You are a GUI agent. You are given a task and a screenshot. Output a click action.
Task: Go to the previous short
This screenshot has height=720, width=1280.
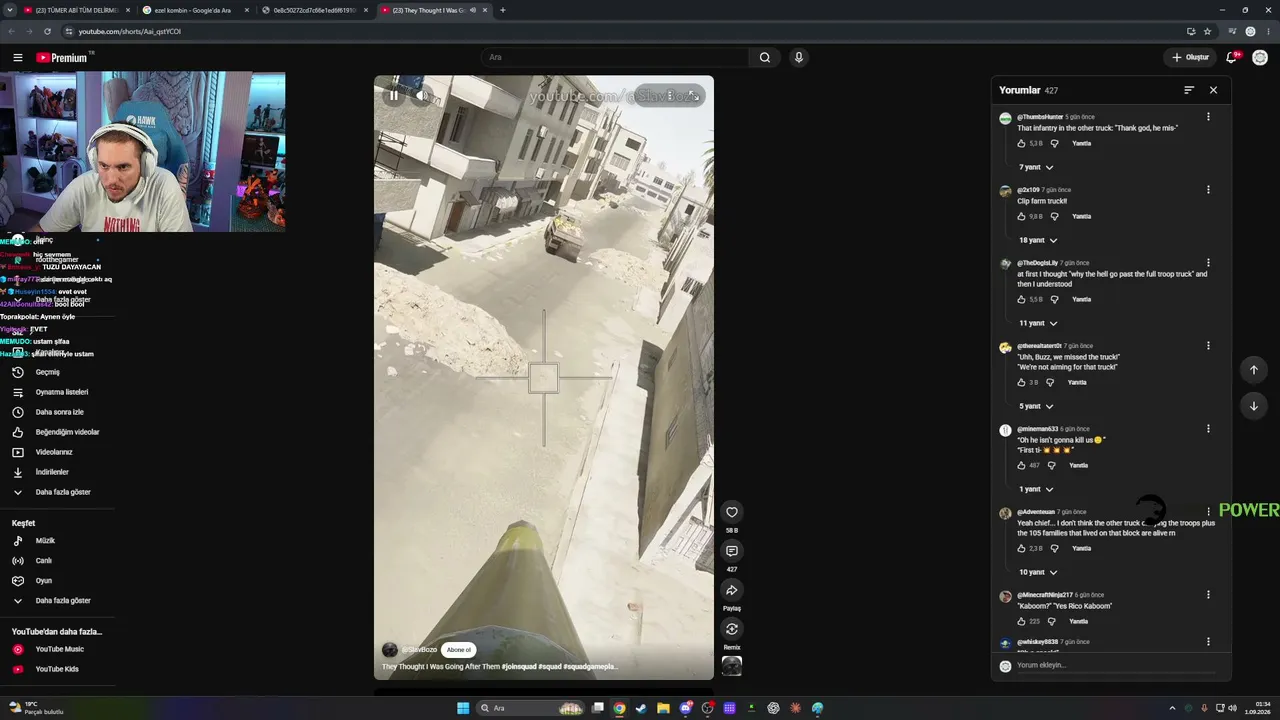point(1254,370)
